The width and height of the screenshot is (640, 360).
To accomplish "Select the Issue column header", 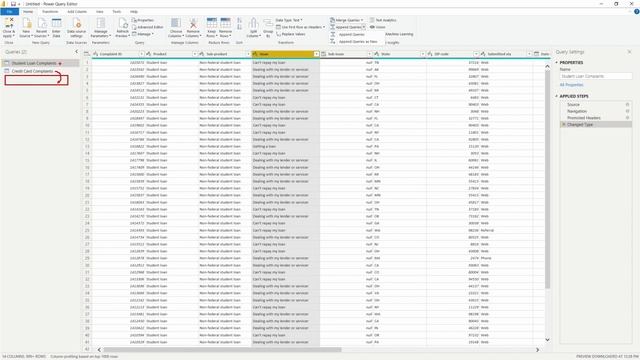I will (285, 54).
